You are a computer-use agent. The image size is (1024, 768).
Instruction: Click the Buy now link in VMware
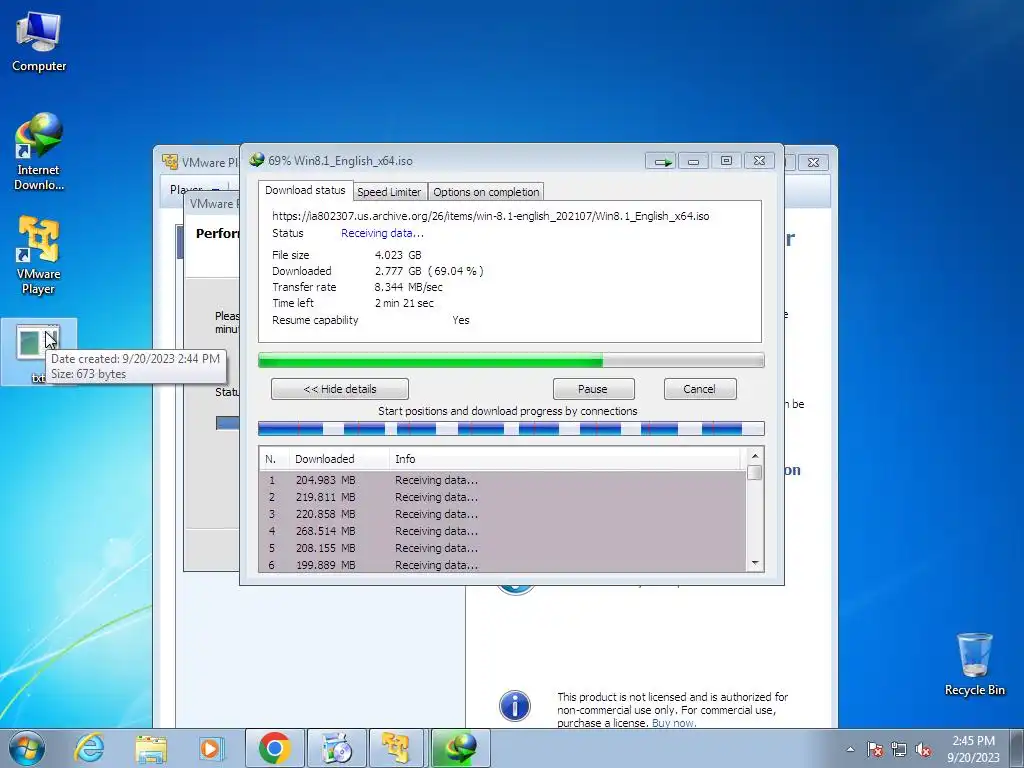[673, 723]
